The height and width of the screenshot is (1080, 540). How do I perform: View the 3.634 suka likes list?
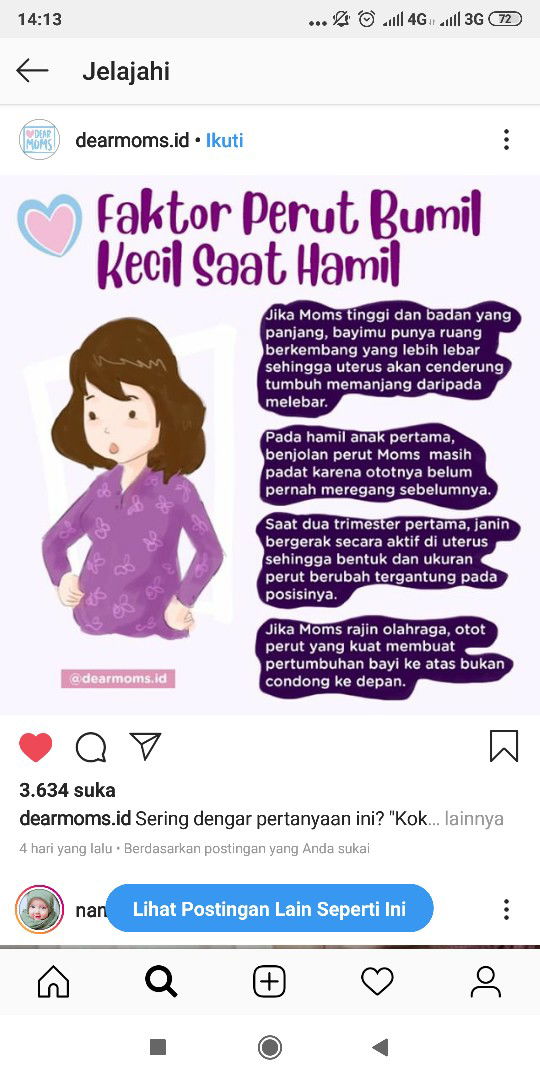68,790
